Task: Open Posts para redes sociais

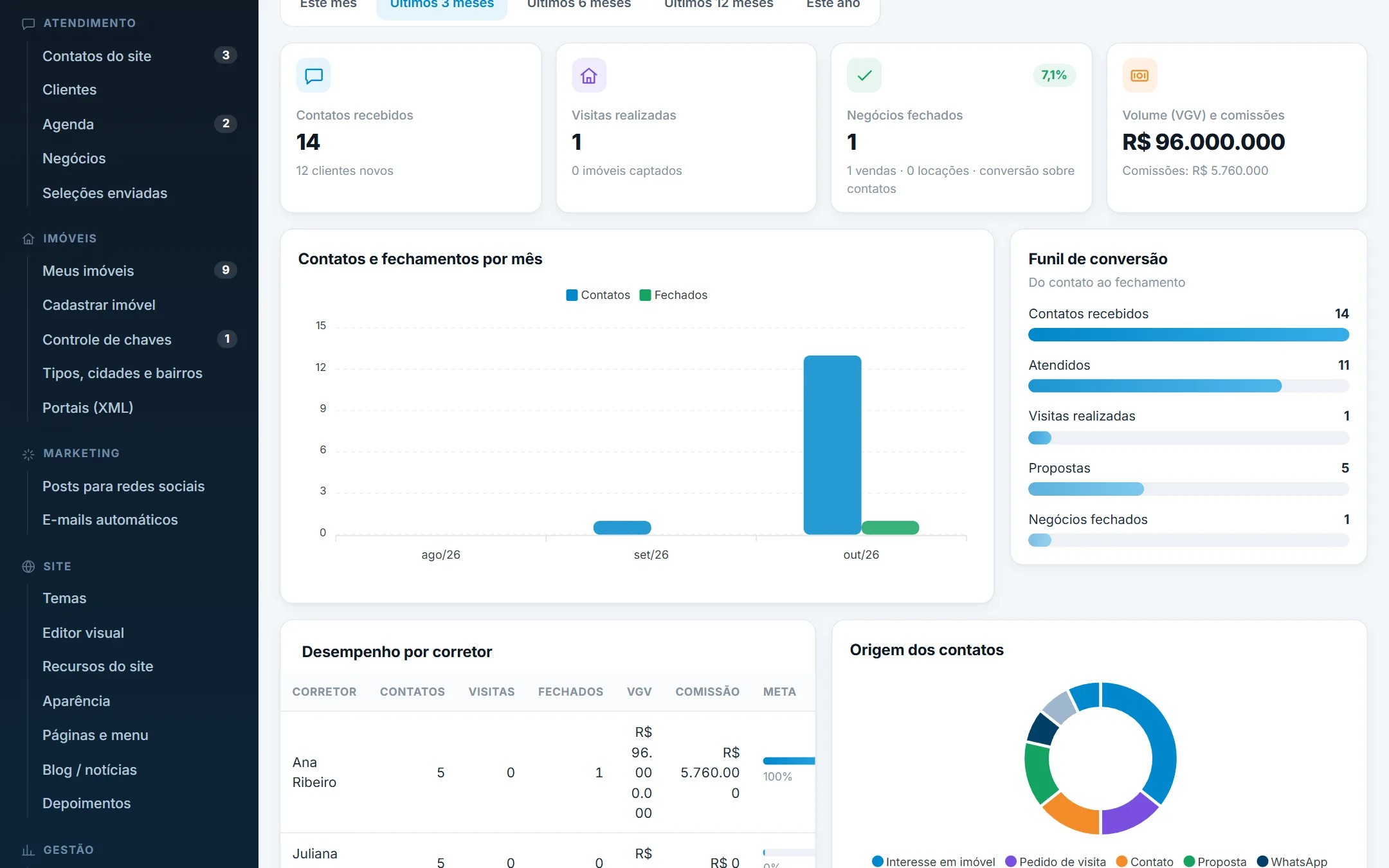Action: pos(123,487)
